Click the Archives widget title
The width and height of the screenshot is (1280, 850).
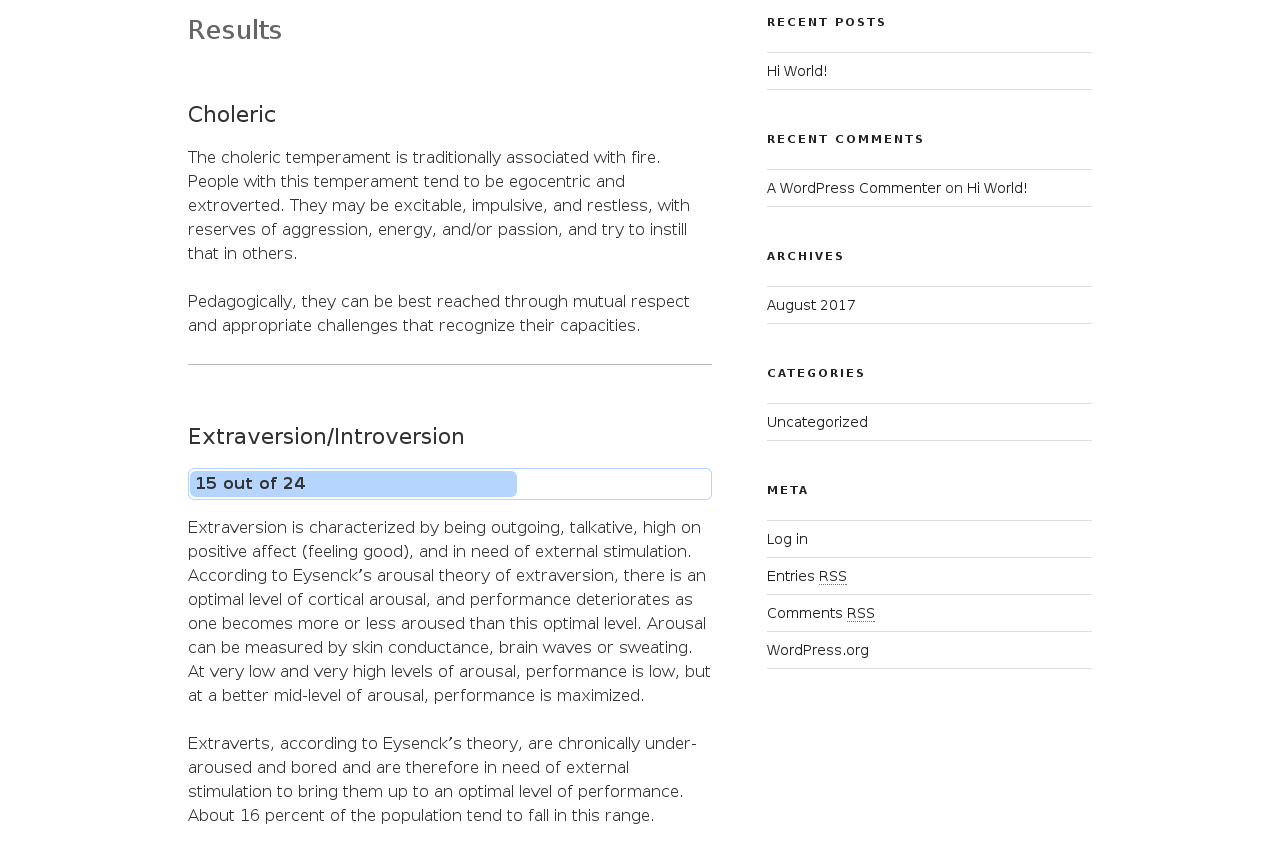805,256
